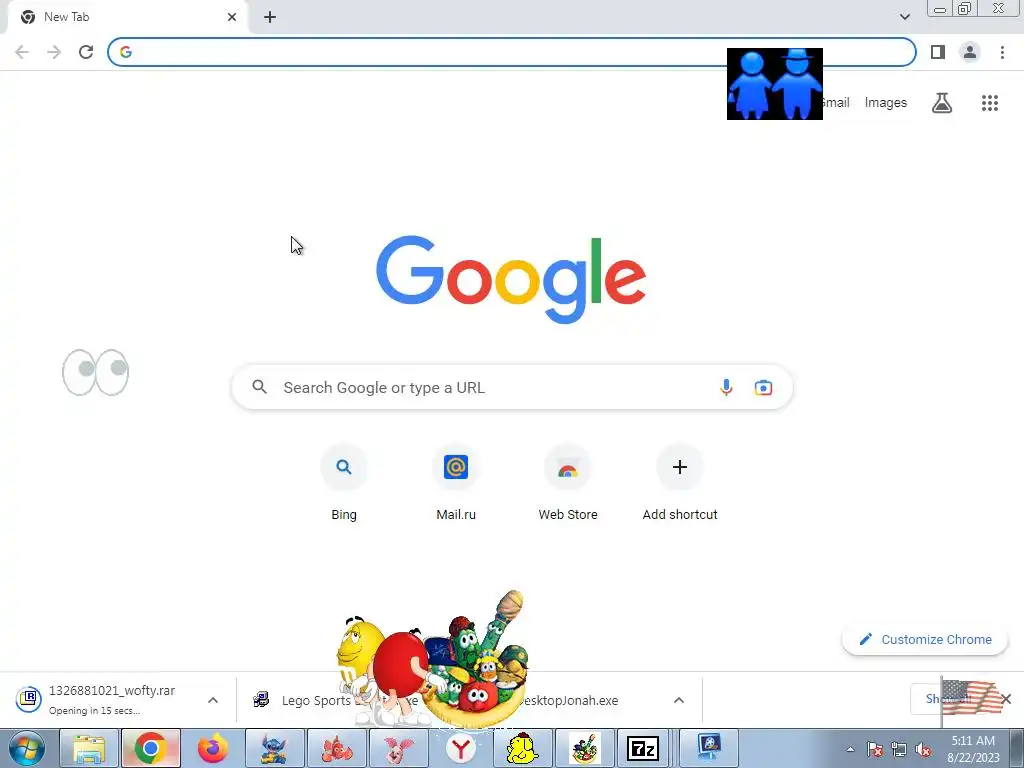Open the Google apps grid
This screenshot has height=768, width=1024.
[x=990, y=103]
